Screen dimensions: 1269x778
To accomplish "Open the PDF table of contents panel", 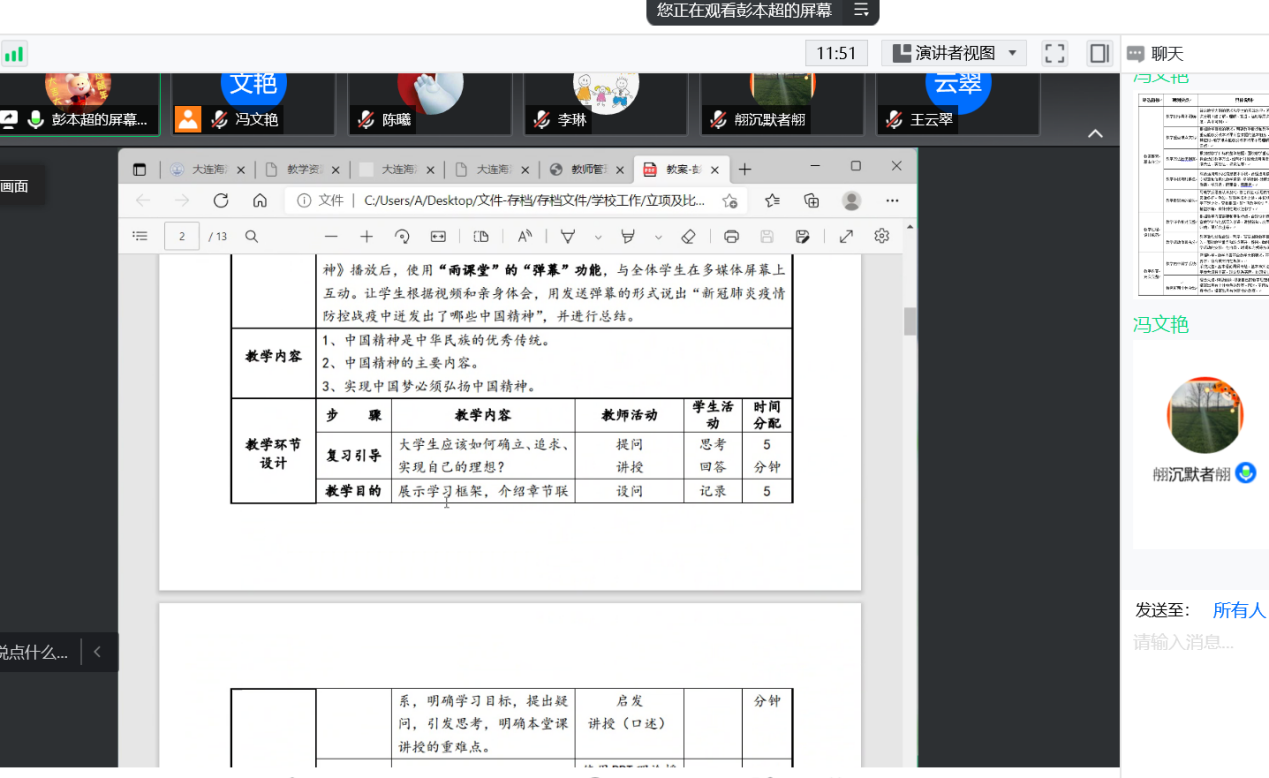I will 140,236.
